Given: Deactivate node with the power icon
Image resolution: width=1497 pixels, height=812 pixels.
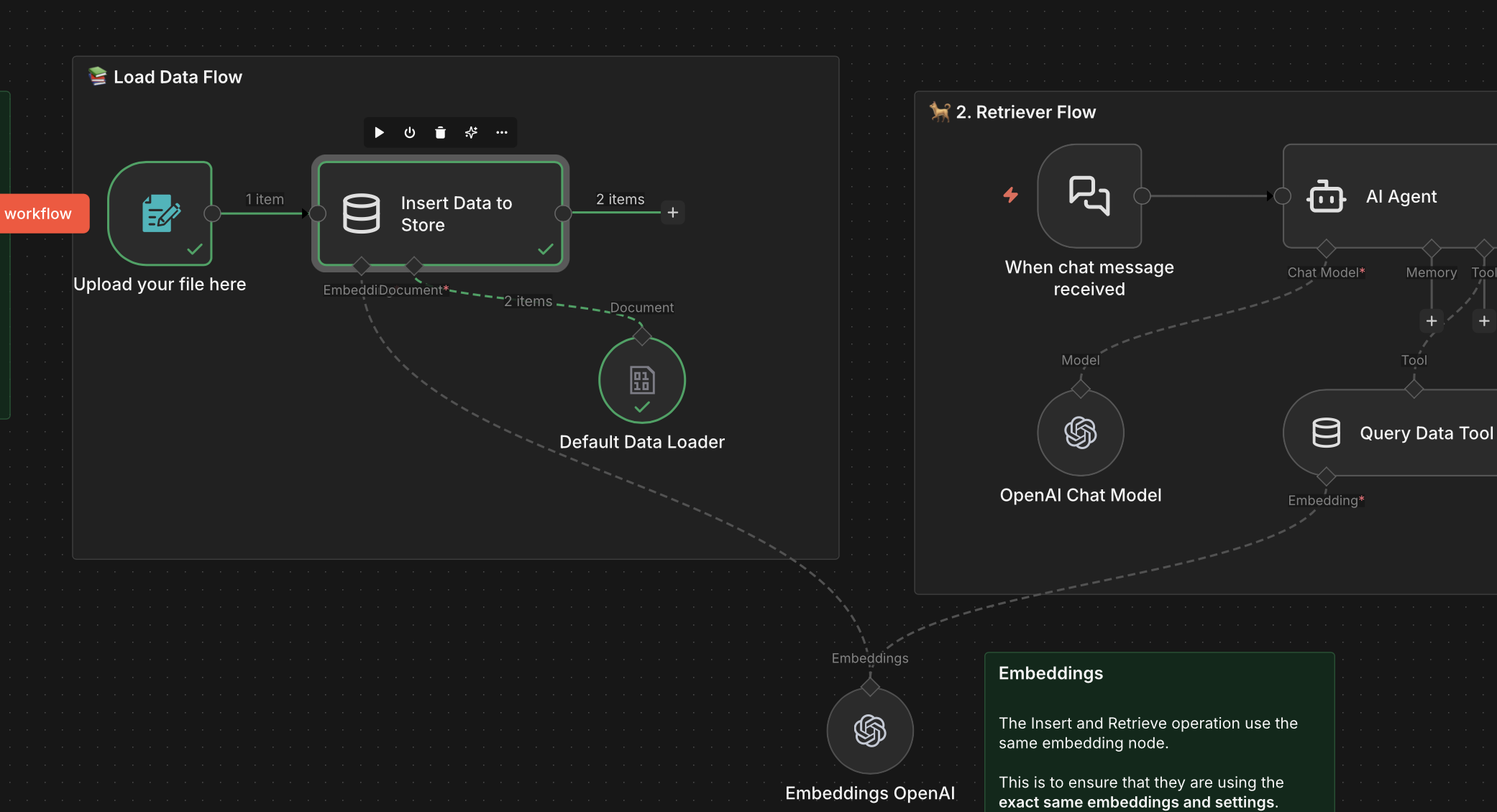Looking at the screenshot, I should tap(410, 132).
